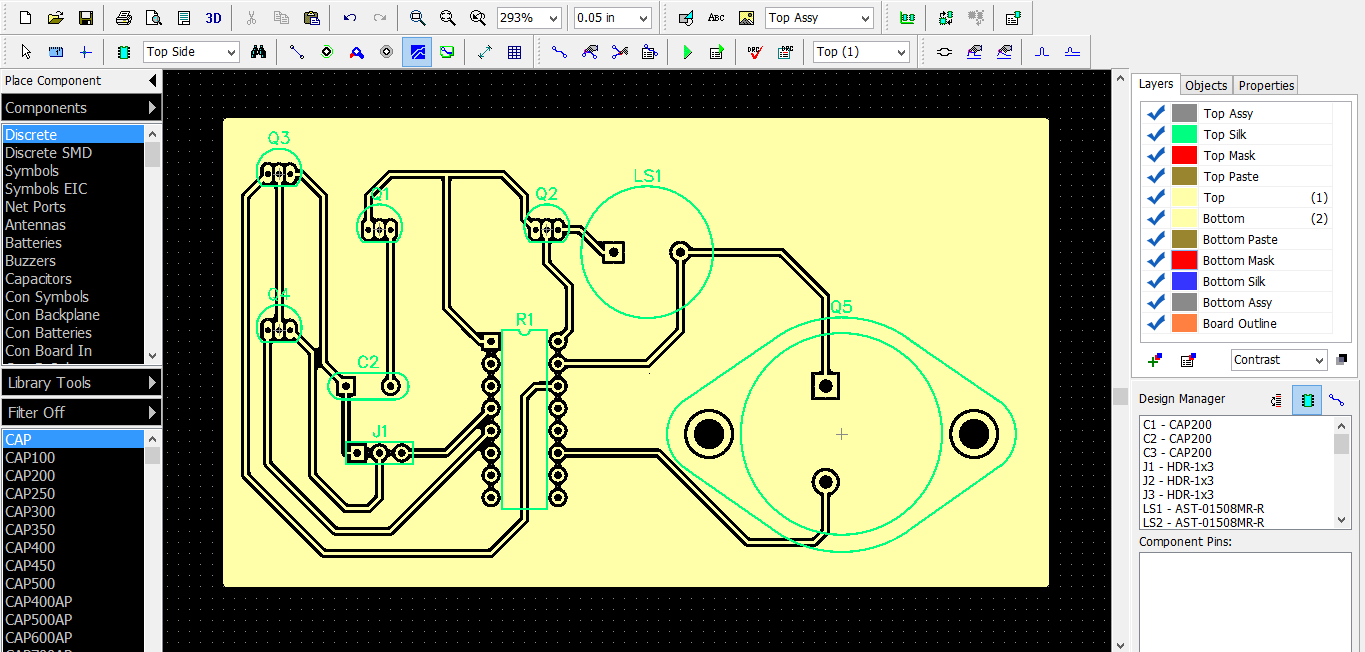Screen dimensions: 1365x652
Task: Open the Top Side layer dropdown
Action: pyautogui.click(x=233, y=51)
